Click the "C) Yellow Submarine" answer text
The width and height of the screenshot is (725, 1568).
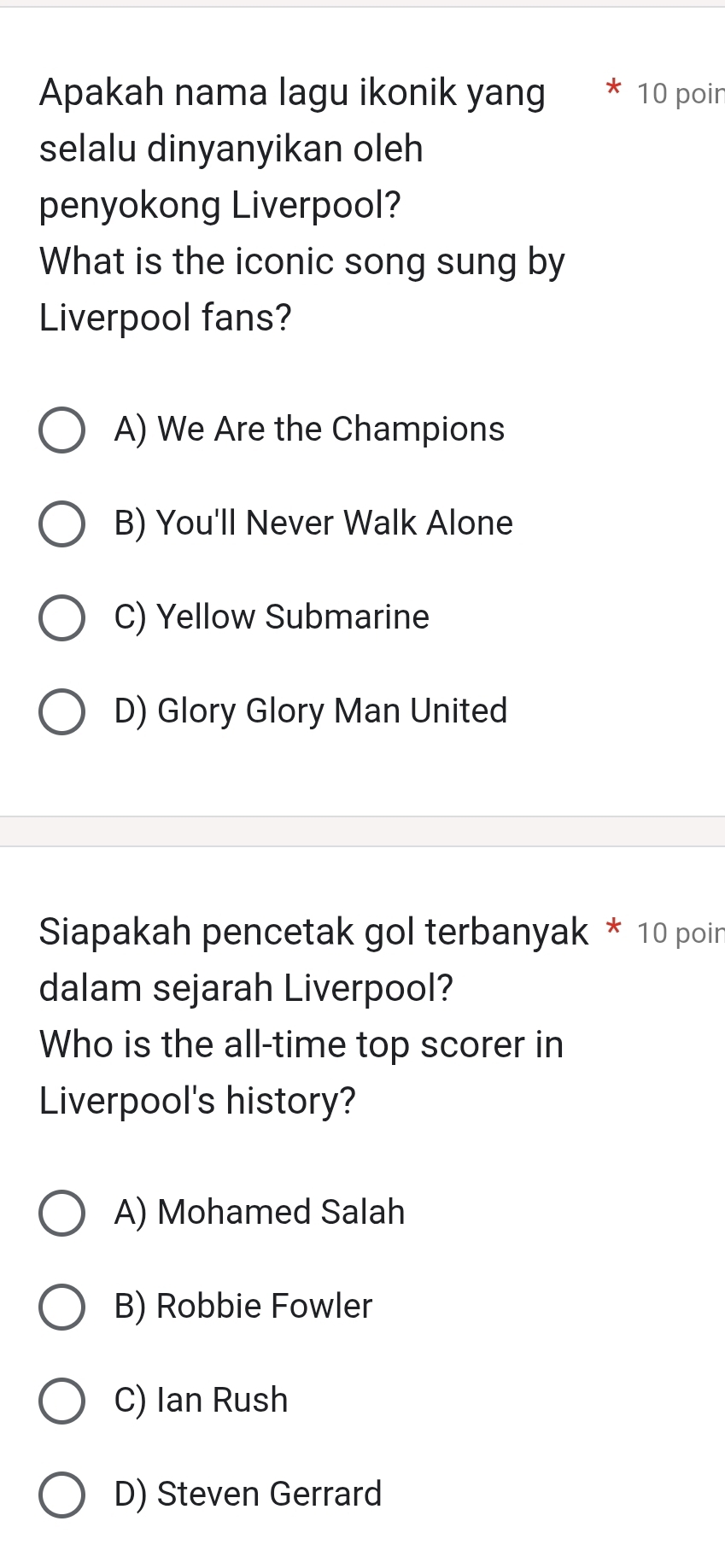click(272, 617)
